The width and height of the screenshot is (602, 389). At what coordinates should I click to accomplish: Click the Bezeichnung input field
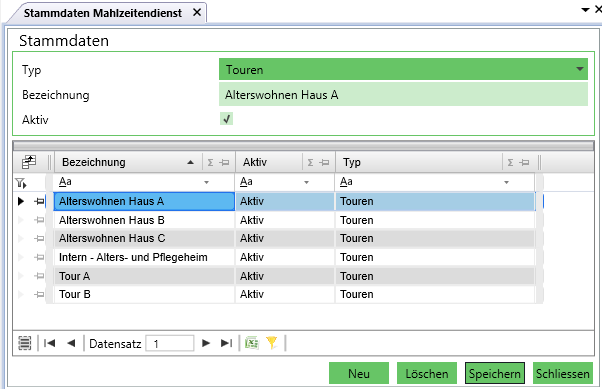click(403, 95)
